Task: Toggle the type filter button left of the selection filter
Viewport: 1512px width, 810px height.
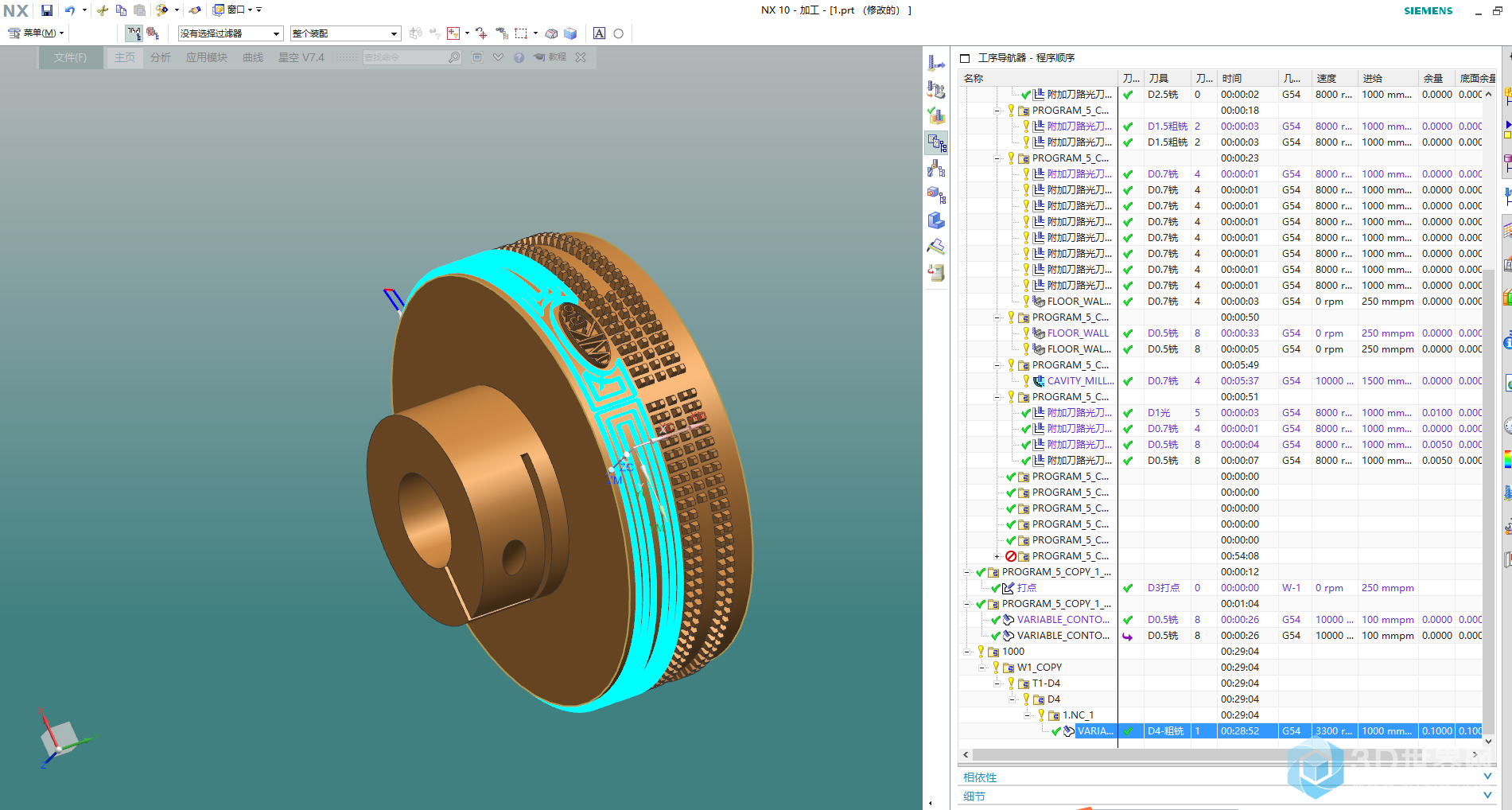Action: (134, 33)
